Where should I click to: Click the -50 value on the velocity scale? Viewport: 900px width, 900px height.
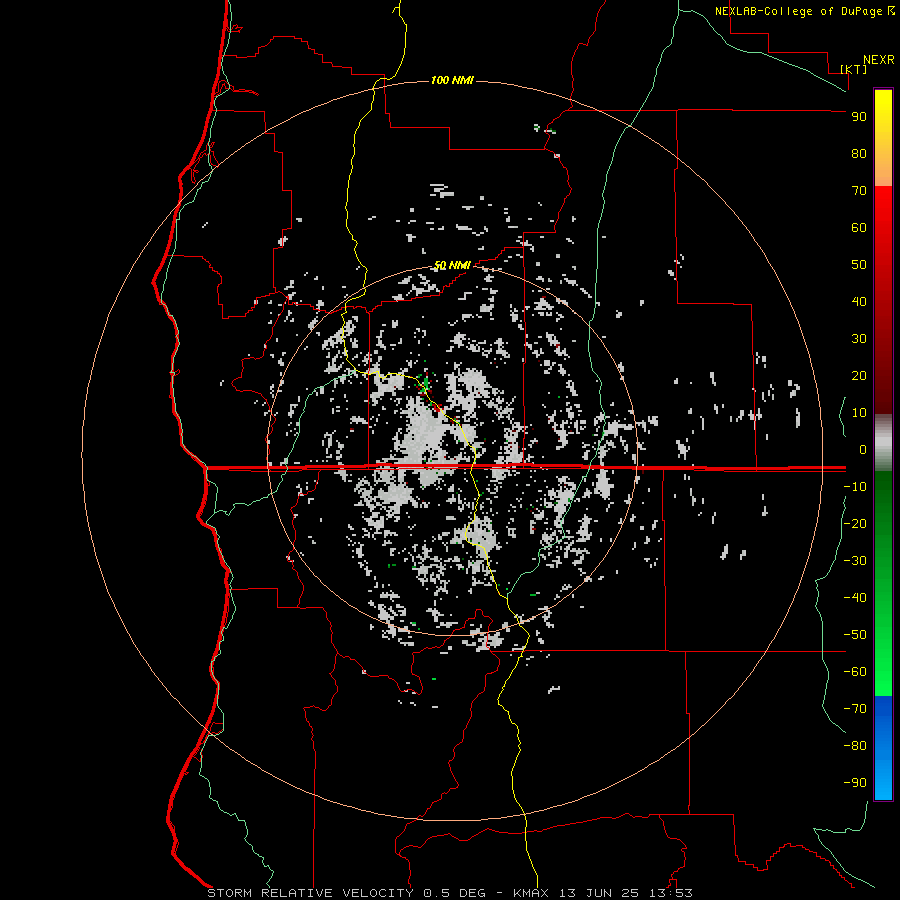coord(855,635)
